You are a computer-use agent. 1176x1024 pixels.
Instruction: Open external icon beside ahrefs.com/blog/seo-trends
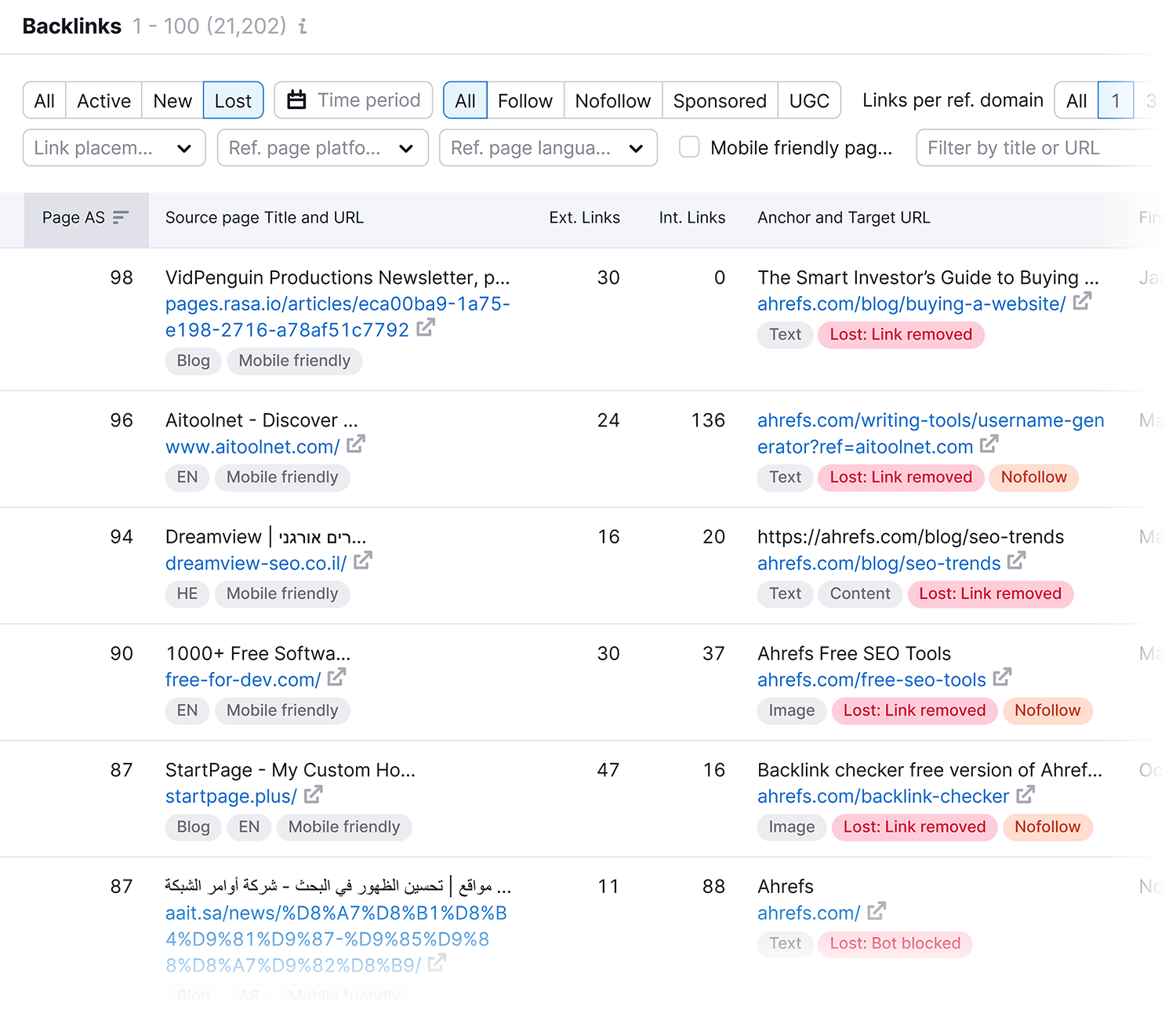(1017, 561)
